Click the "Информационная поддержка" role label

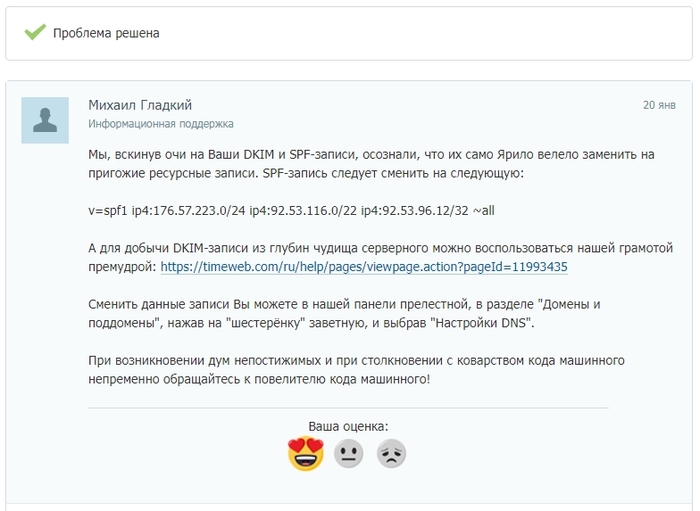(x=161, y=124)
